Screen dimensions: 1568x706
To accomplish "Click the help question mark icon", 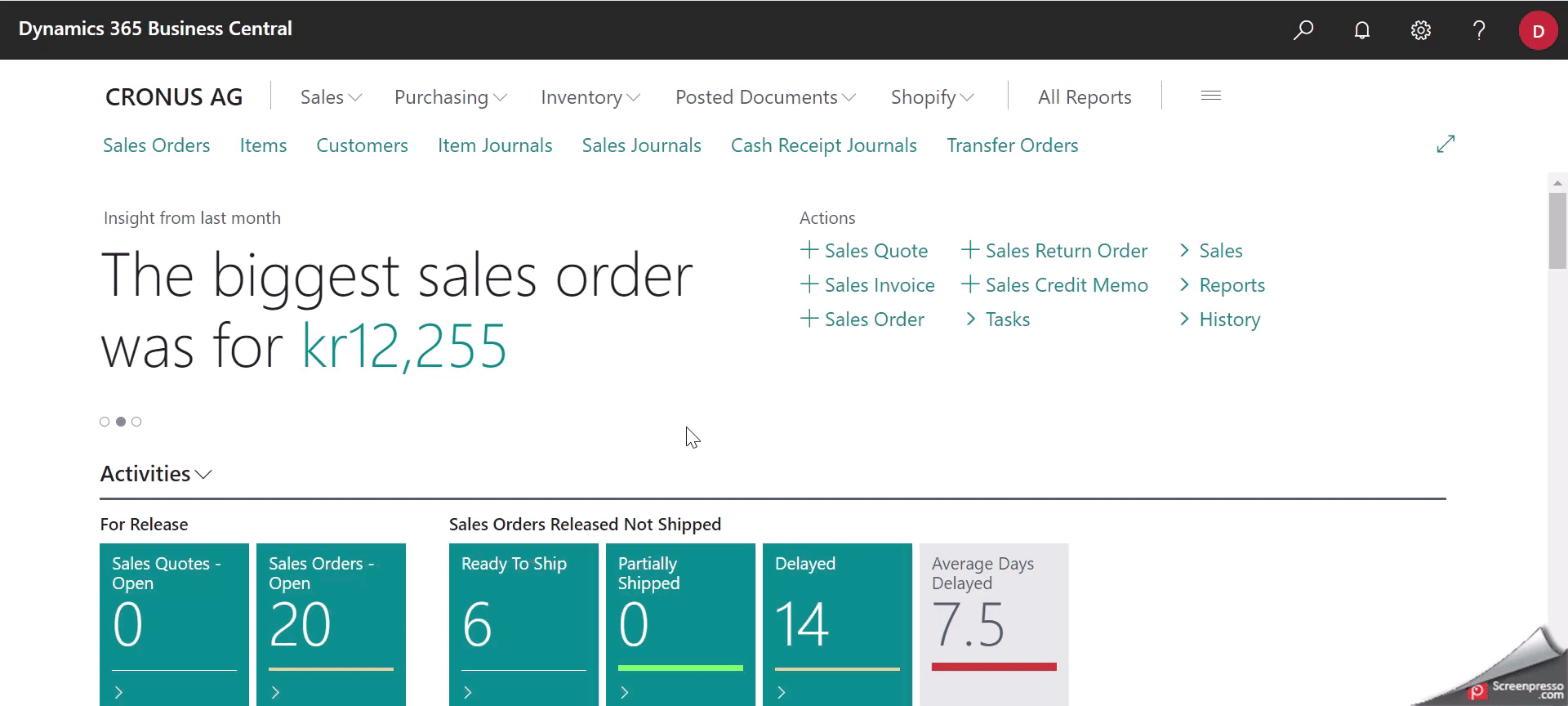I will pyautogui.click(x=1479, y=30).
